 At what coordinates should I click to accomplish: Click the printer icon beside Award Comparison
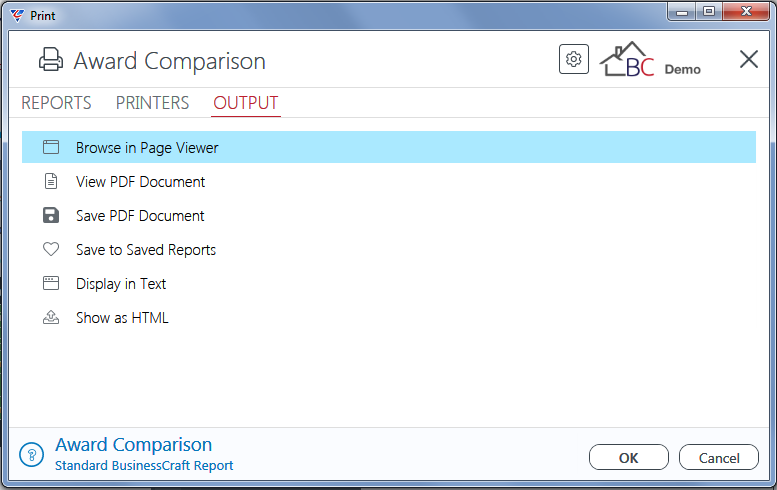[x=51, y=59]
